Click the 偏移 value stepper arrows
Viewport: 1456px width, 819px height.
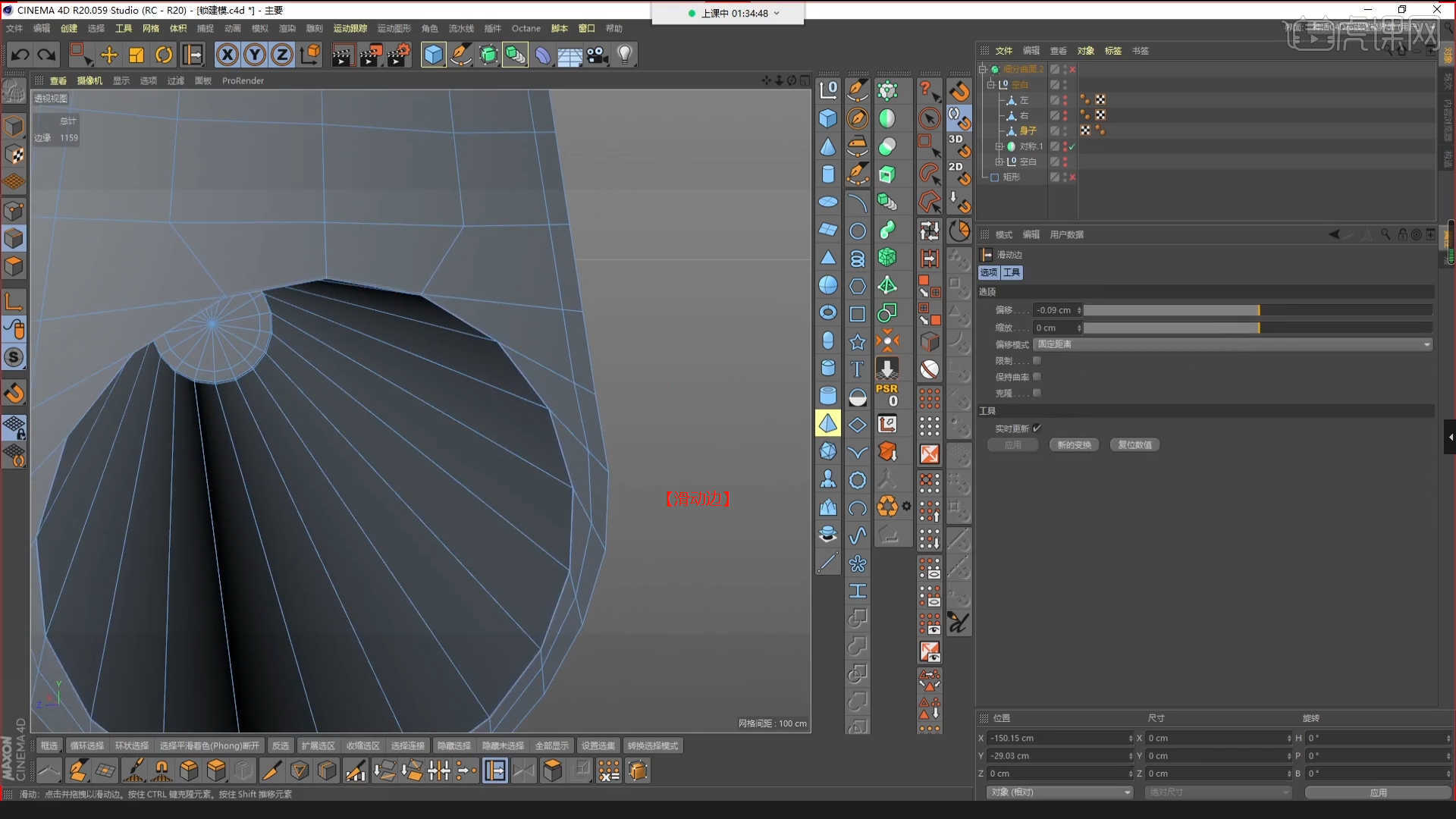1078,310
